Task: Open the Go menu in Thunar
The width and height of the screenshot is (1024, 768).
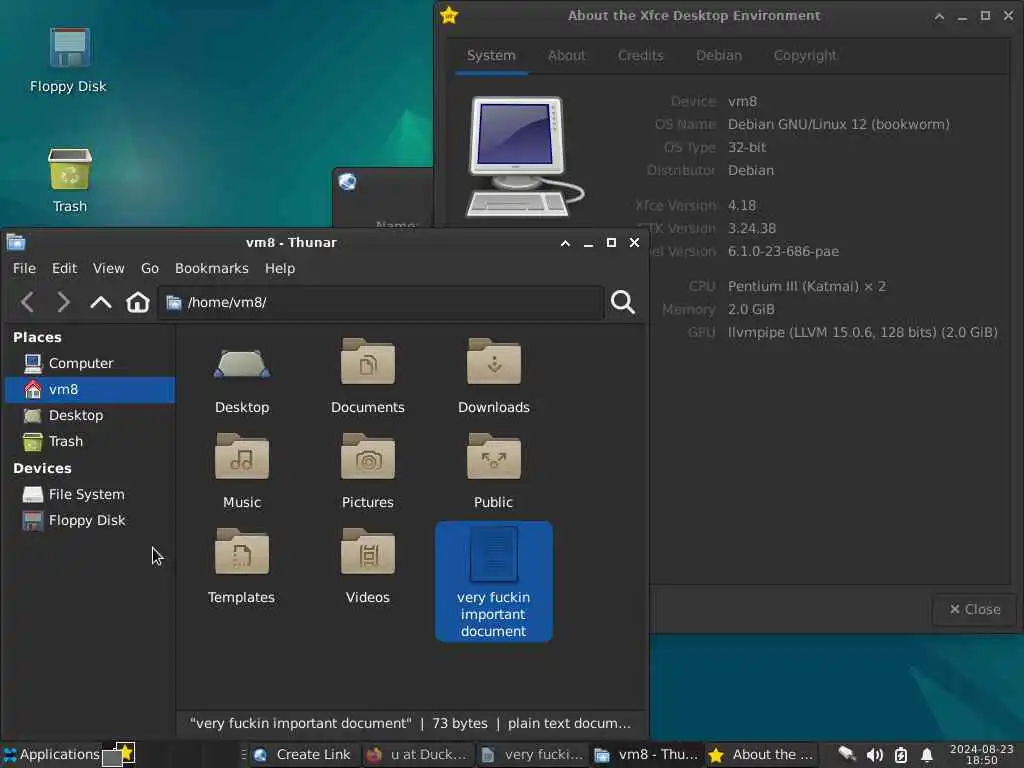Action: coord(150,268)
